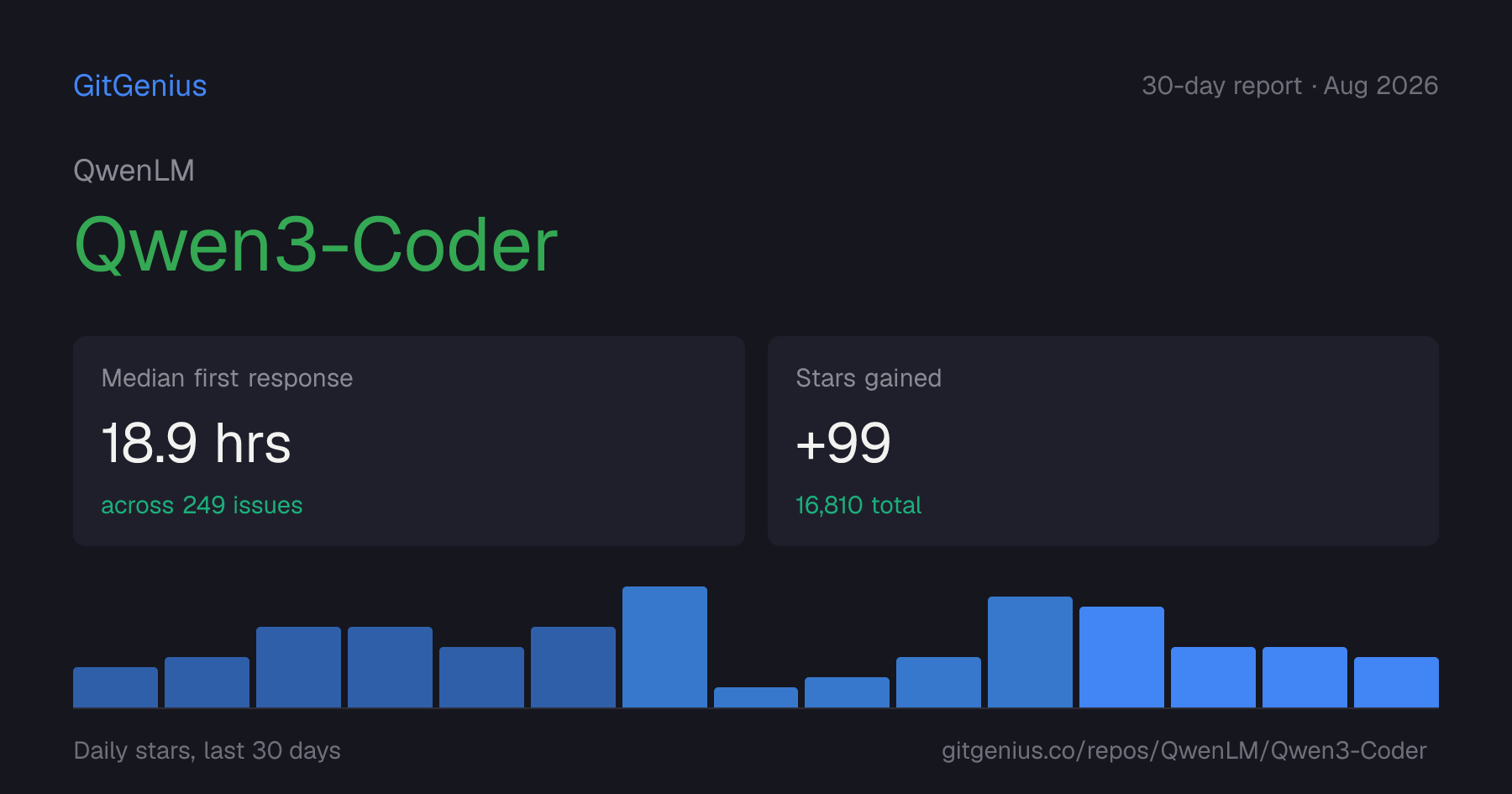Click the brightest blue bar after the second peak
Viewport: 1512px width, 794px height.
tap(1121, 657)
